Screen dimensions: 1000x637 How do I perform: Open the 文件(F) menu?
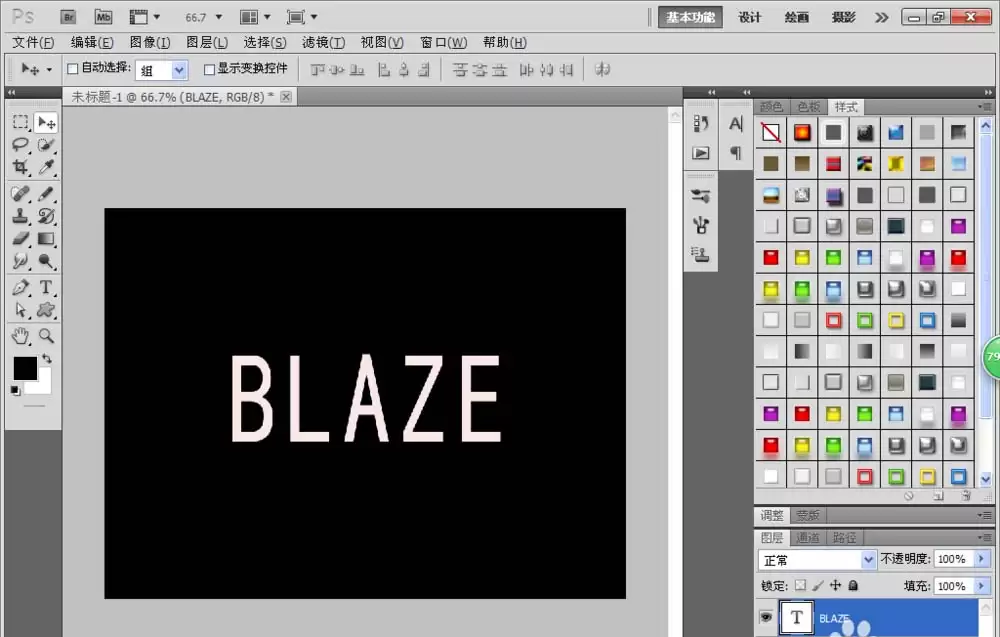point(33,43)
